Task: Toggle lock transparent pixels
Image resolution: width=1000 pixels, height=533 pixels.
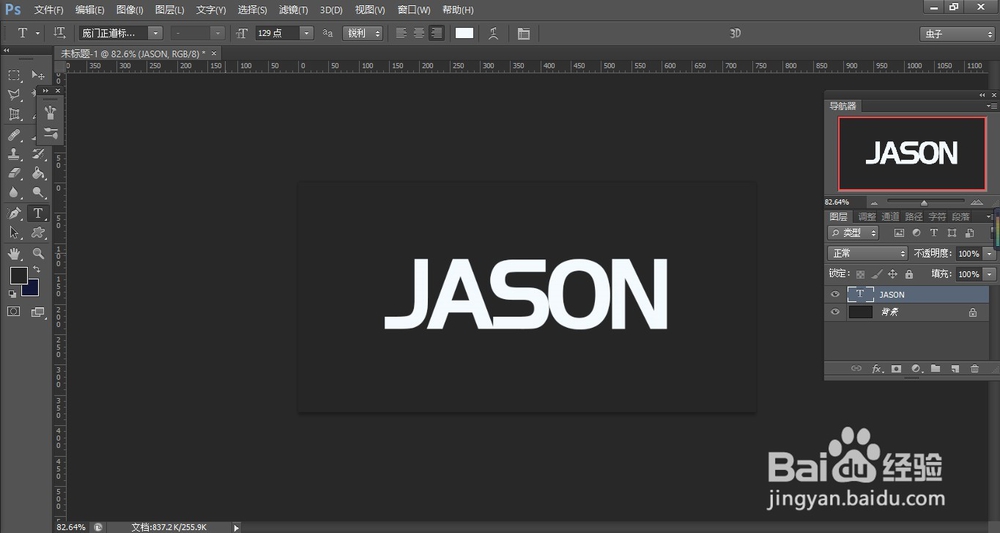Action: [x=860, y=274]
